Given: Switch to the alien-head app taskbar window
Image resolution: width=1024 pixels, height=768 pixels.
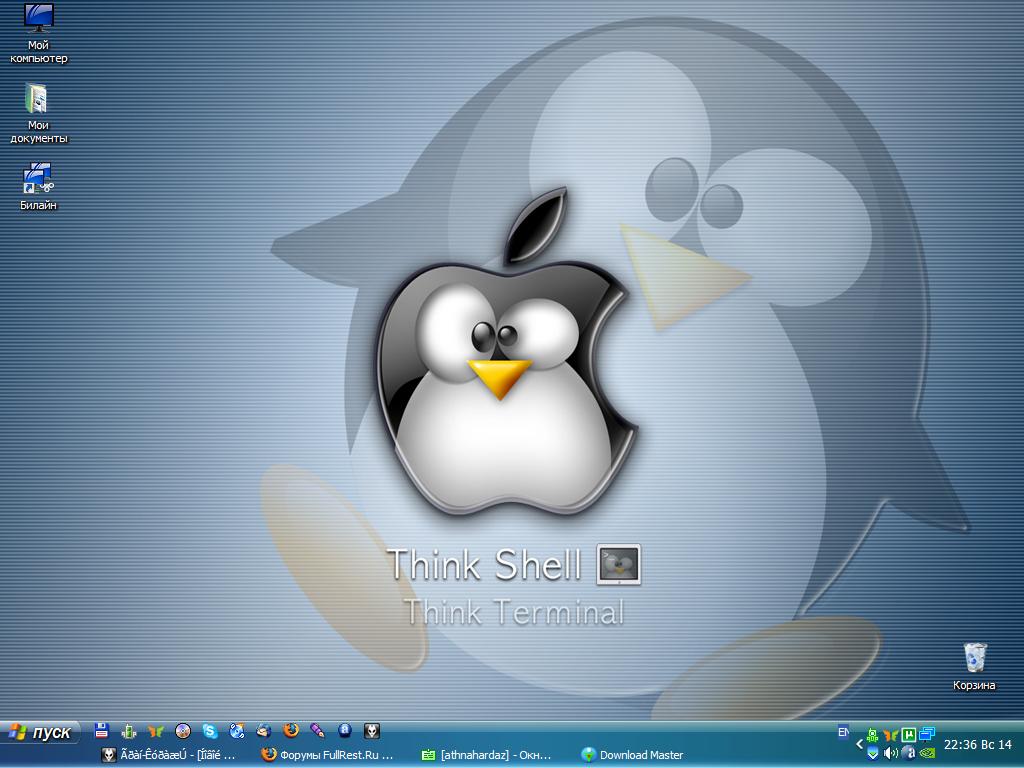Looking at the screenshot, I should point(170,755).
